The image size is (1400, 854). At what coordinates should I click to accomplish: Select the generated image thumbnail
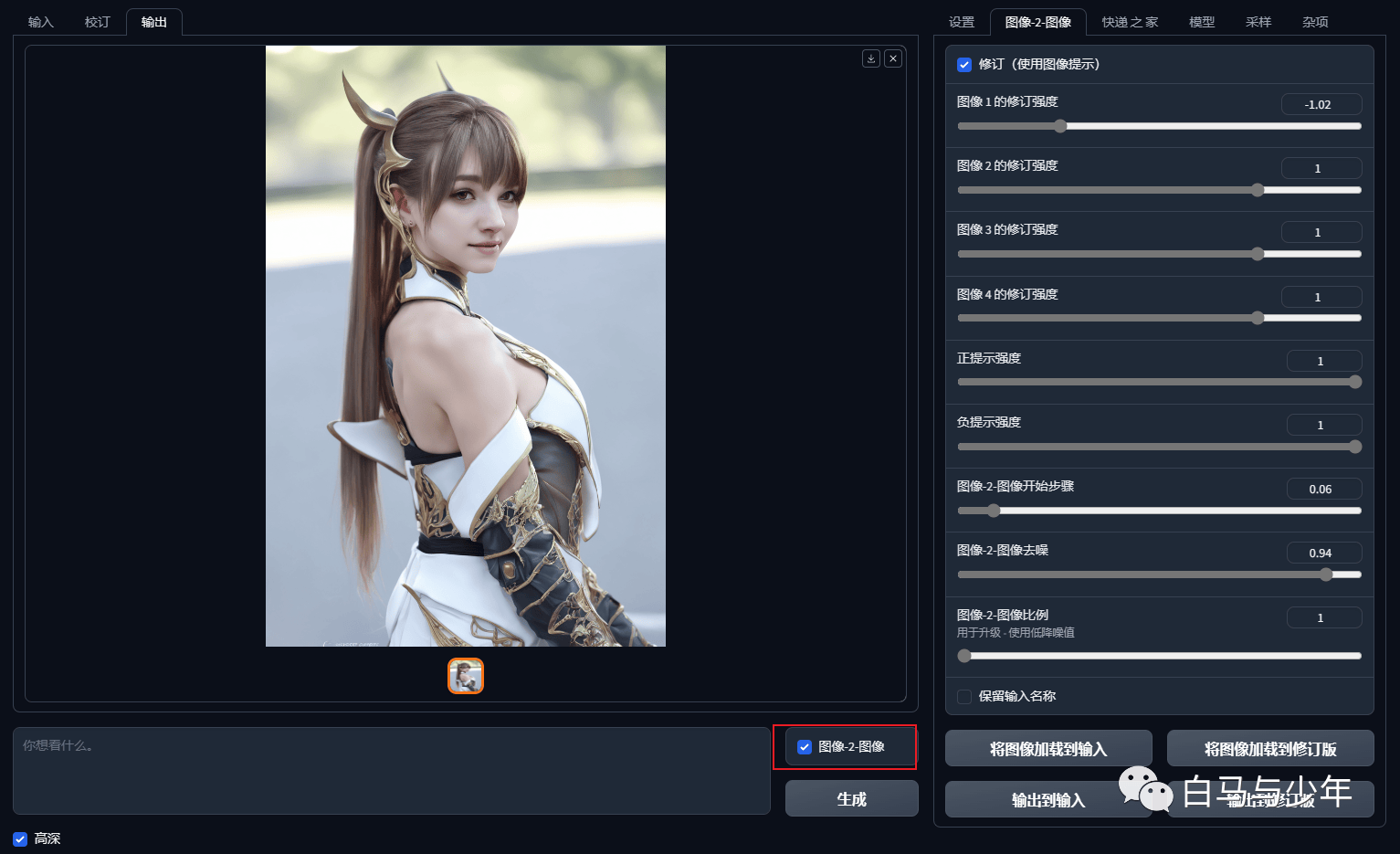point(466,676)
